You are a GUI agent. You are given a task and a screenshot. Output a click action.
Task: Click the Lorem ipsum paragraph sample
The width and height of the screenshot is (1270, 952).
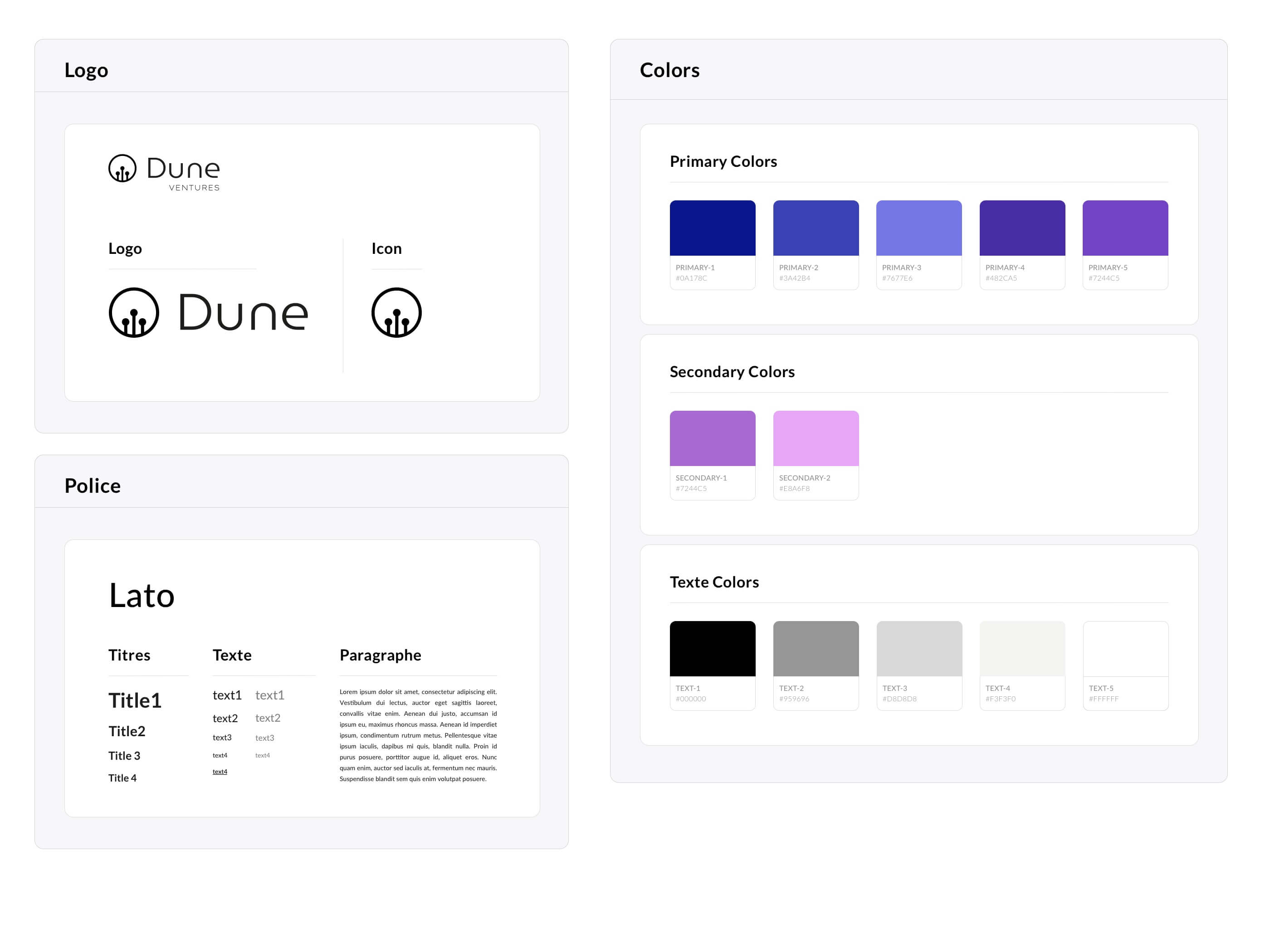point(418,735)
